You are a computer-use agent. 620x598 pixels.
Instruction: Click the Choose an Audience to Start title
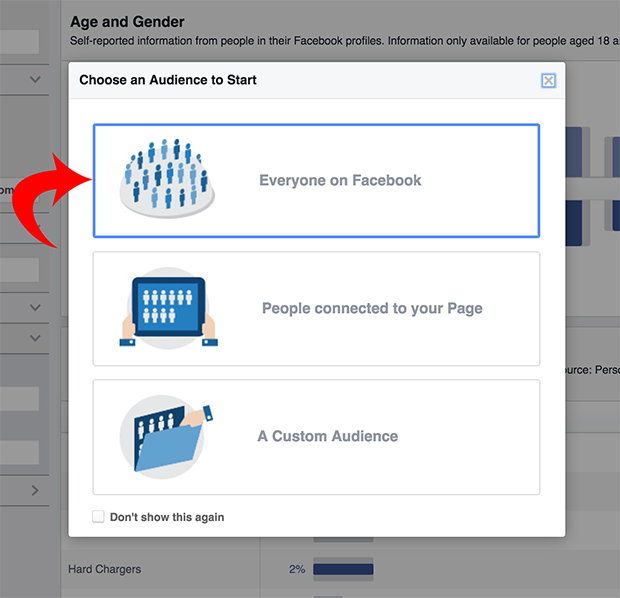[168, 80]
